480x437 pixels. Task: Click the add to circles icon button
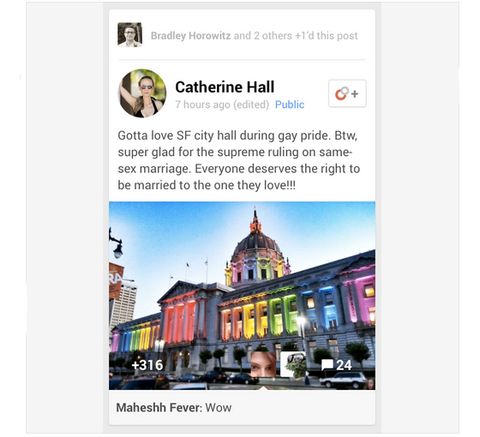[x=347, y=94]
